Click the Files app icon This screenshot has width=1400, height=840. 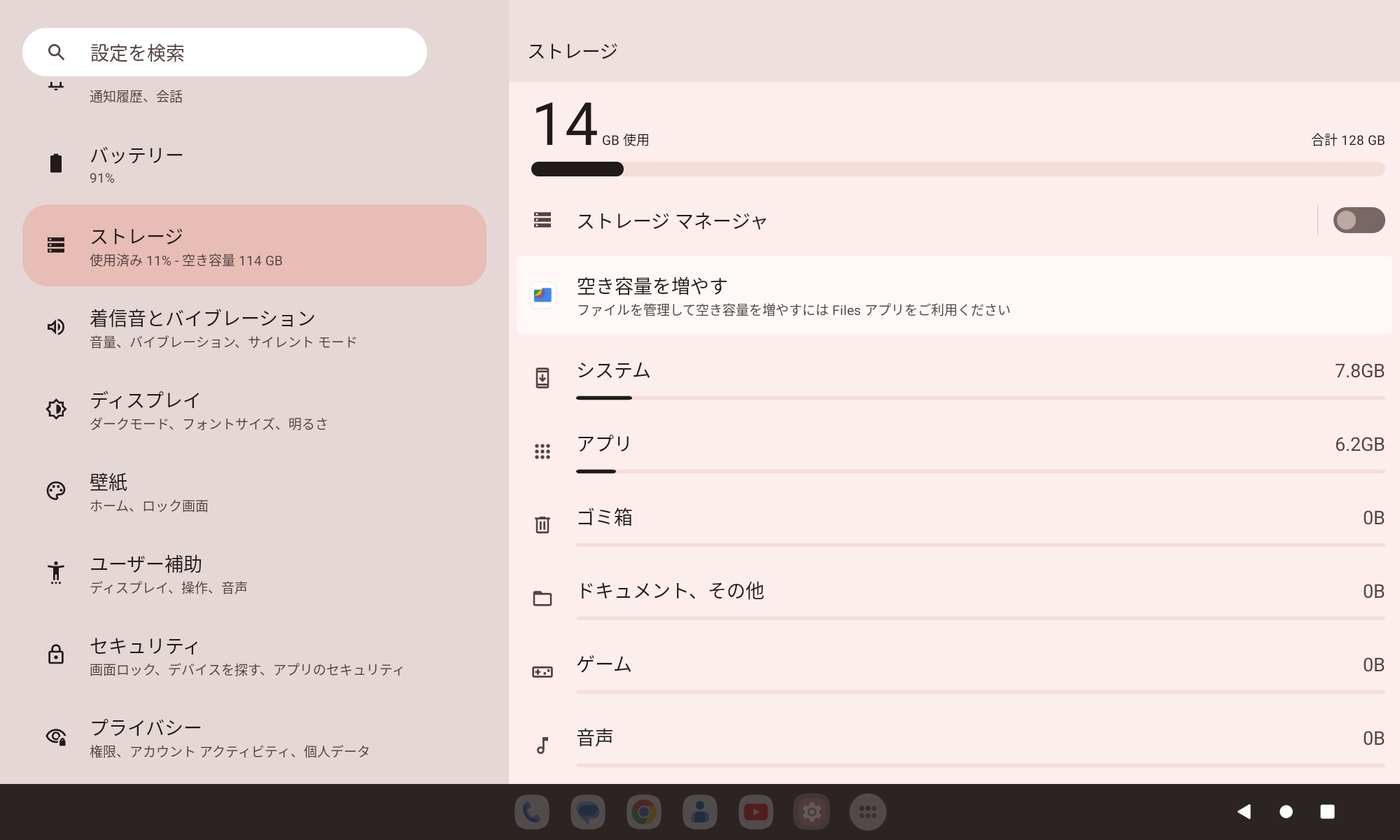542,295
